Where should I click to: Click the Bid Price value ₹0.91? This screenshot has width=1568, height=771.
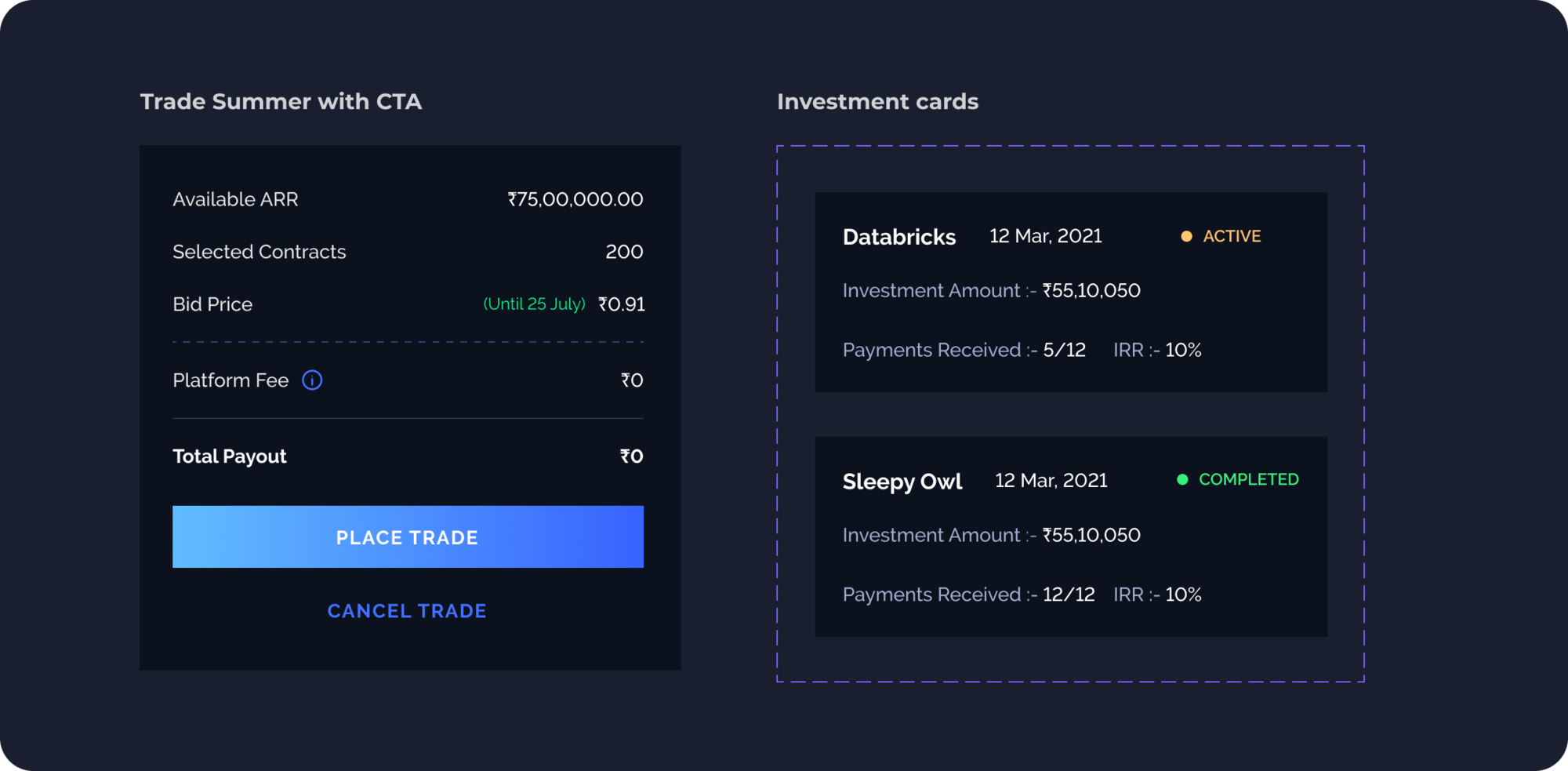coord(622,304)
